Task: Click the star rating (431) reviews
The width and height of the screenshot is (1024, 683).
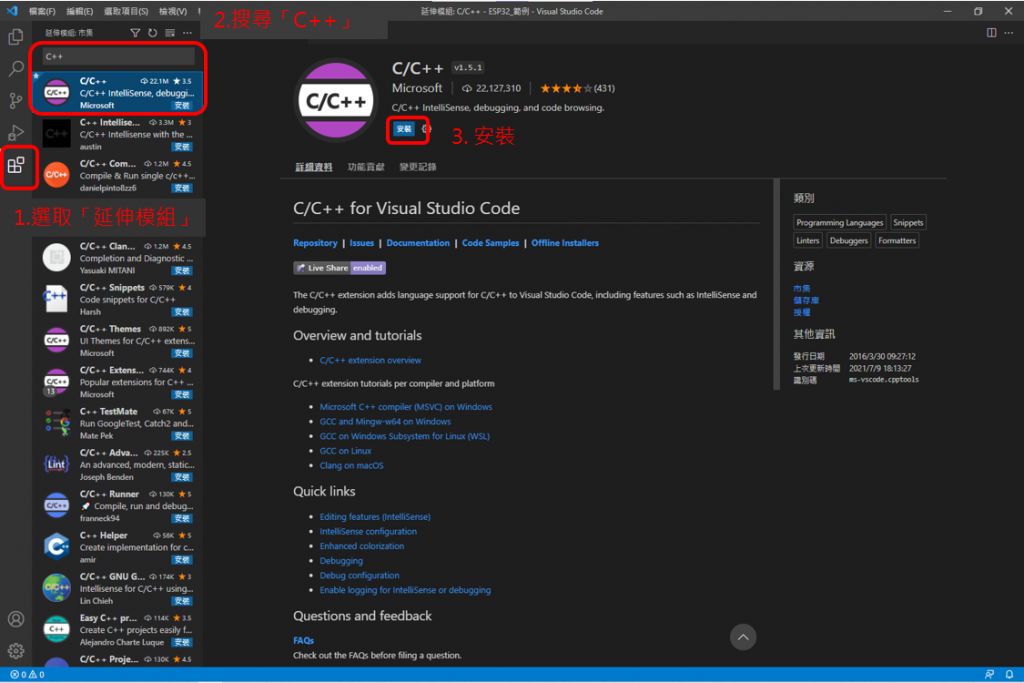Action: tap(577, 88)
